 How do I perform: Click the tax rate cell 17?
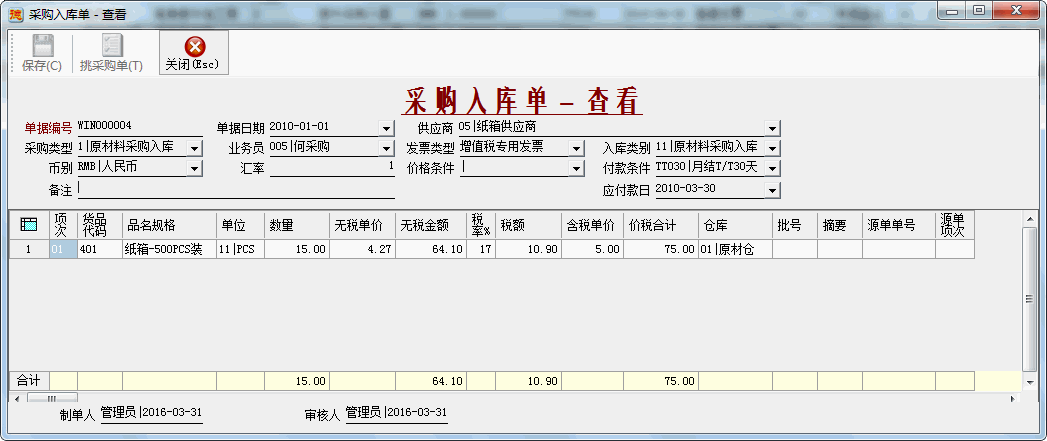click(x=481, y=249)
